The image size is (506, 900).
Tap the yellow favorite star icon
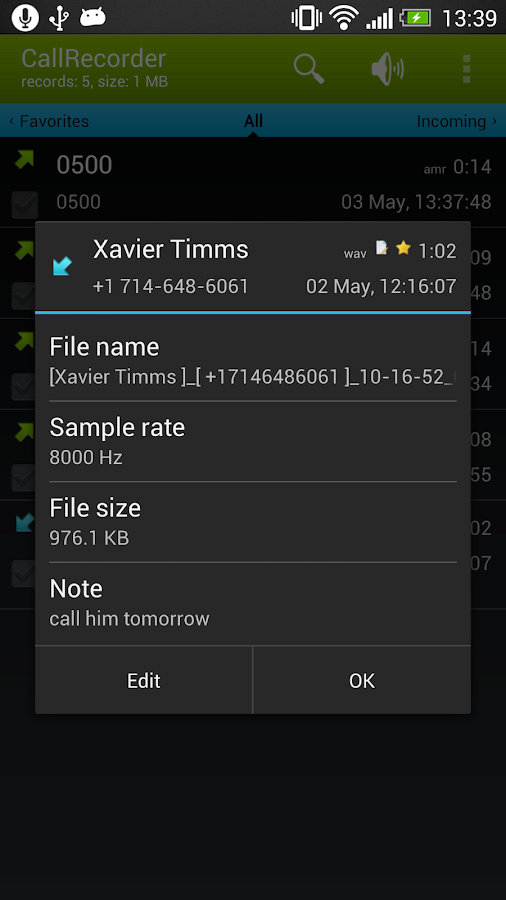tap(404, 248)
